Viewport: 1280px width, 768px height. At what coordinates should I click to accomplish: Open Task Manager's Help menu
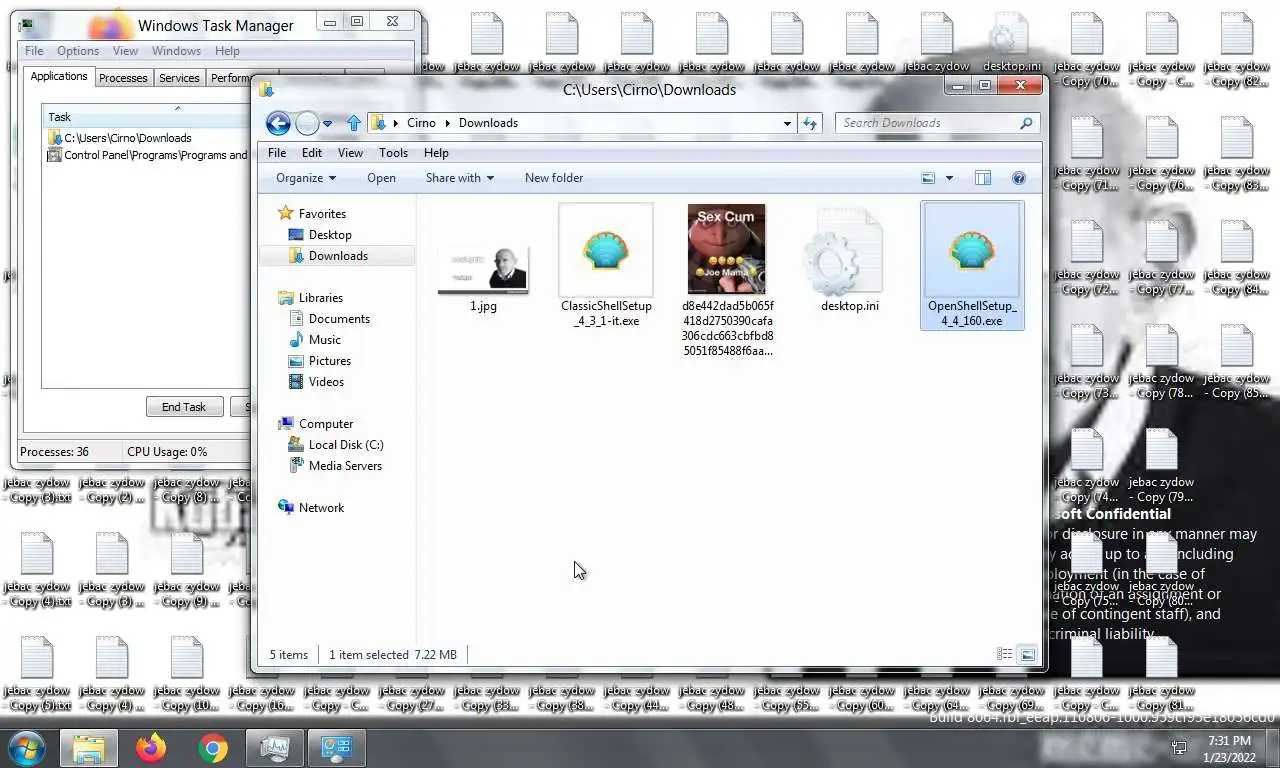(x=227, y=51)
